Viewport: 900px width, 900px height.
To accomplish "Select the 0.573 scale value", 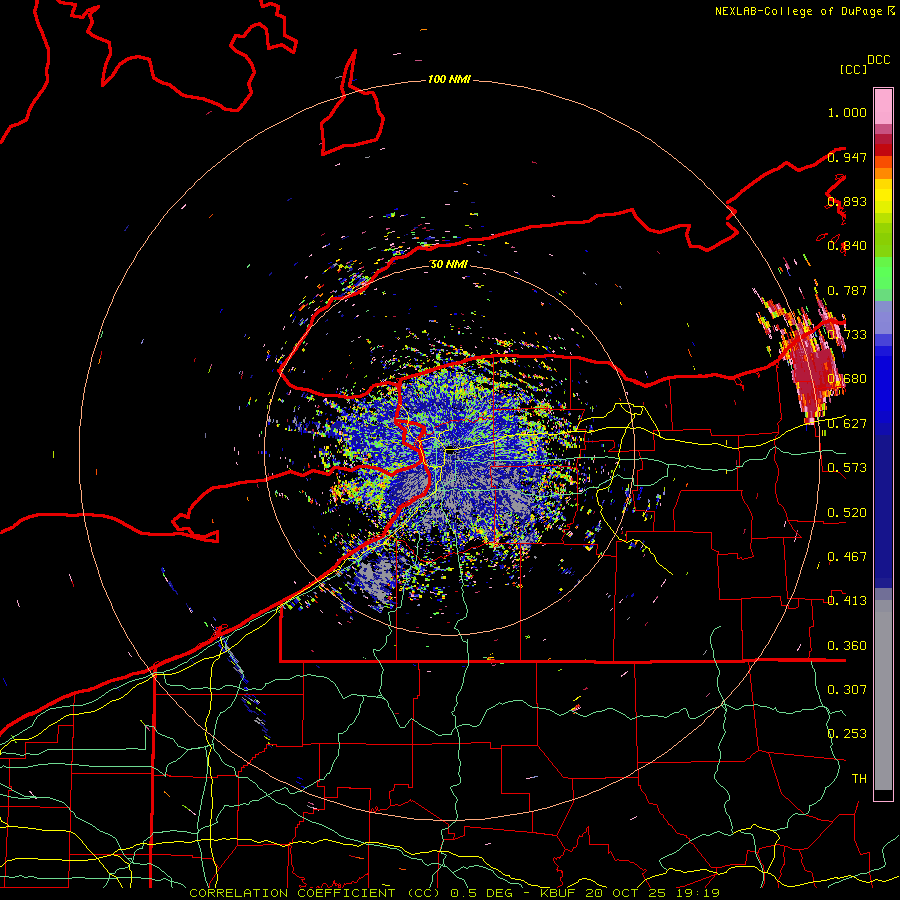I will coord(847,468).
